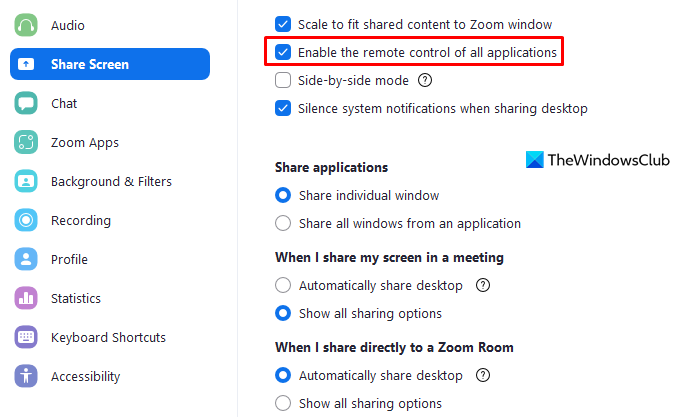Open the Profile icon
This screenshot has height=417, width=700.
(27, 259)
